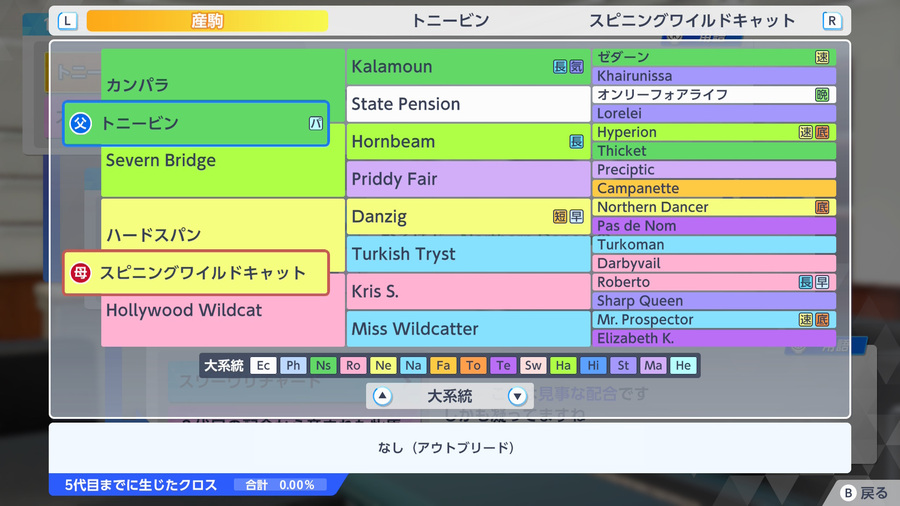Click the blue 父 sire icon
The image size is (900, 506).
click(x=80, y=123)
